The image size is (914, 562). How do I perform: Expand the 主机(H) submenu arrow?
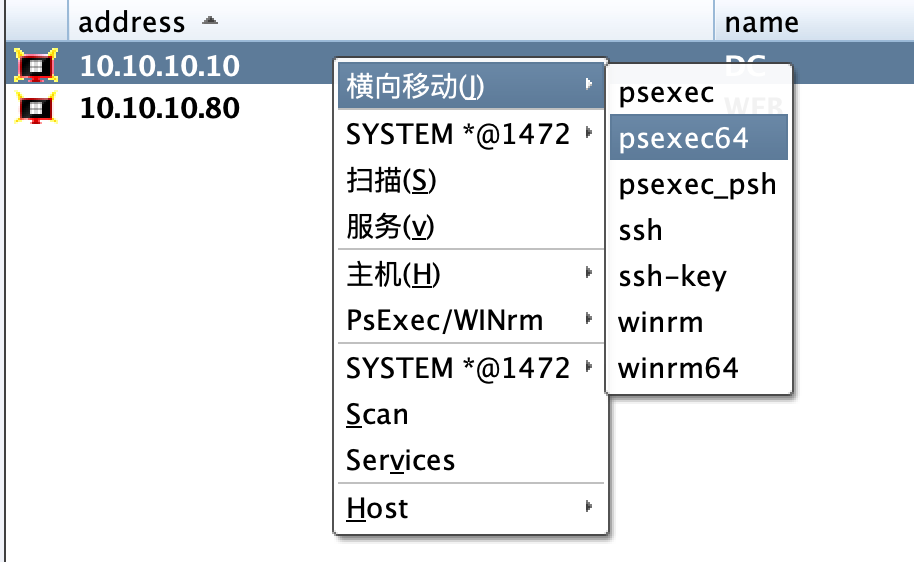[589, 273]
